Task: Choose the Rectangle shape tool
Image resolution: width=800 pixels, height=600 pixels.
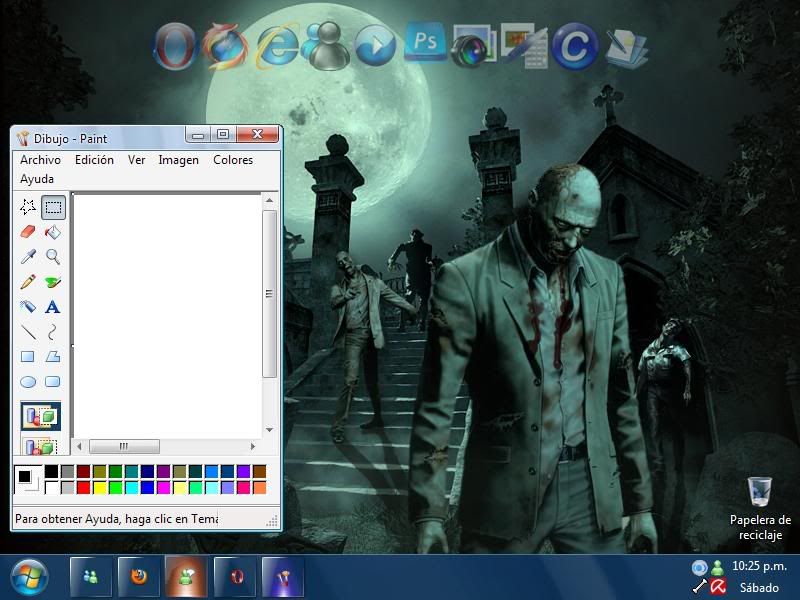Action: (28, 357)
